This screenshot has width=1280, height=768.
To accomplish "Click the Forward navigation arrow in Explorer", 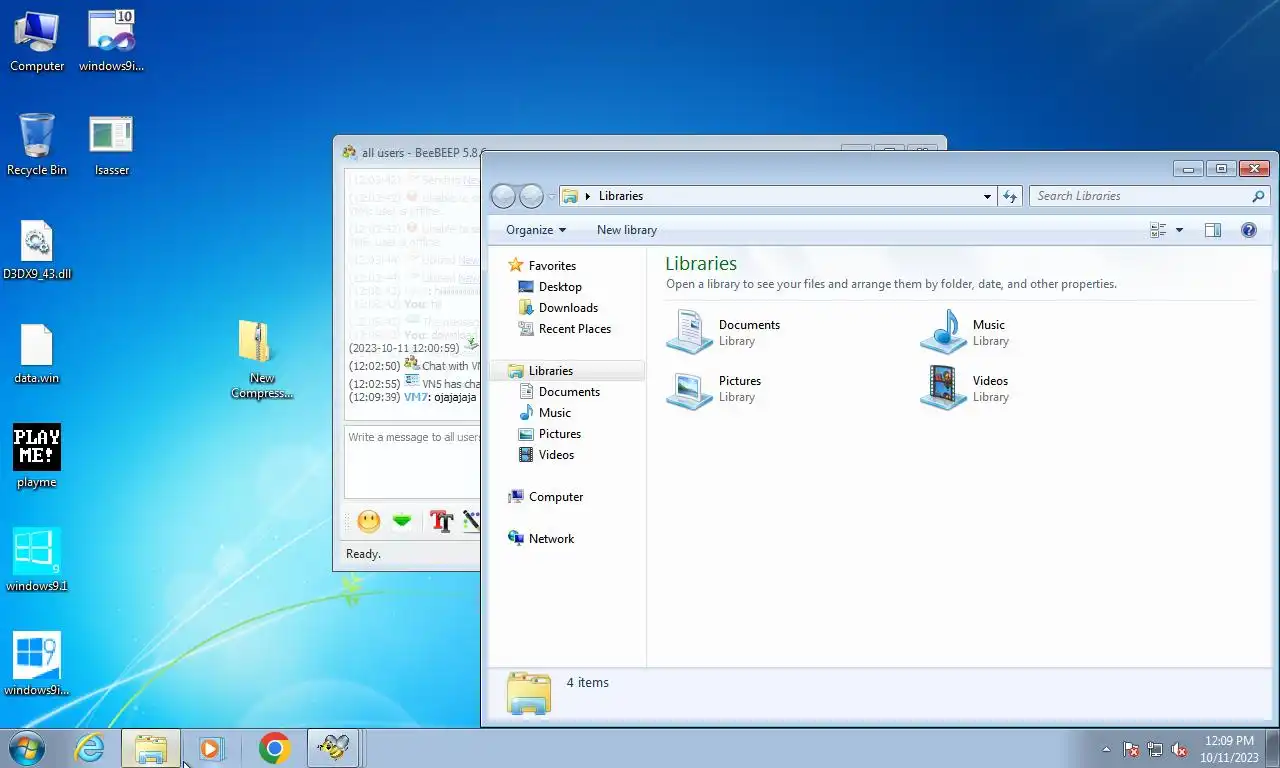I will (531, 196).
